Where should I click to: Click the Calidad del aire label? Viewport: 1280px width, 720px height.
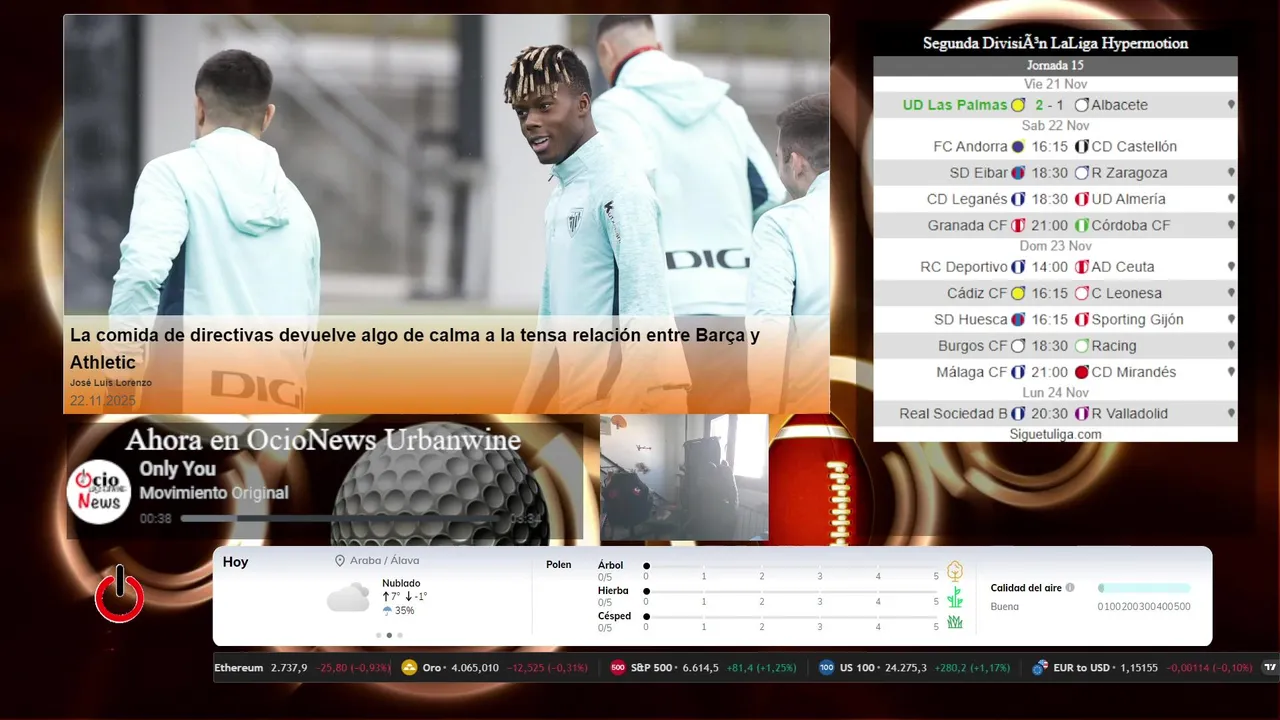point(1026,588)
